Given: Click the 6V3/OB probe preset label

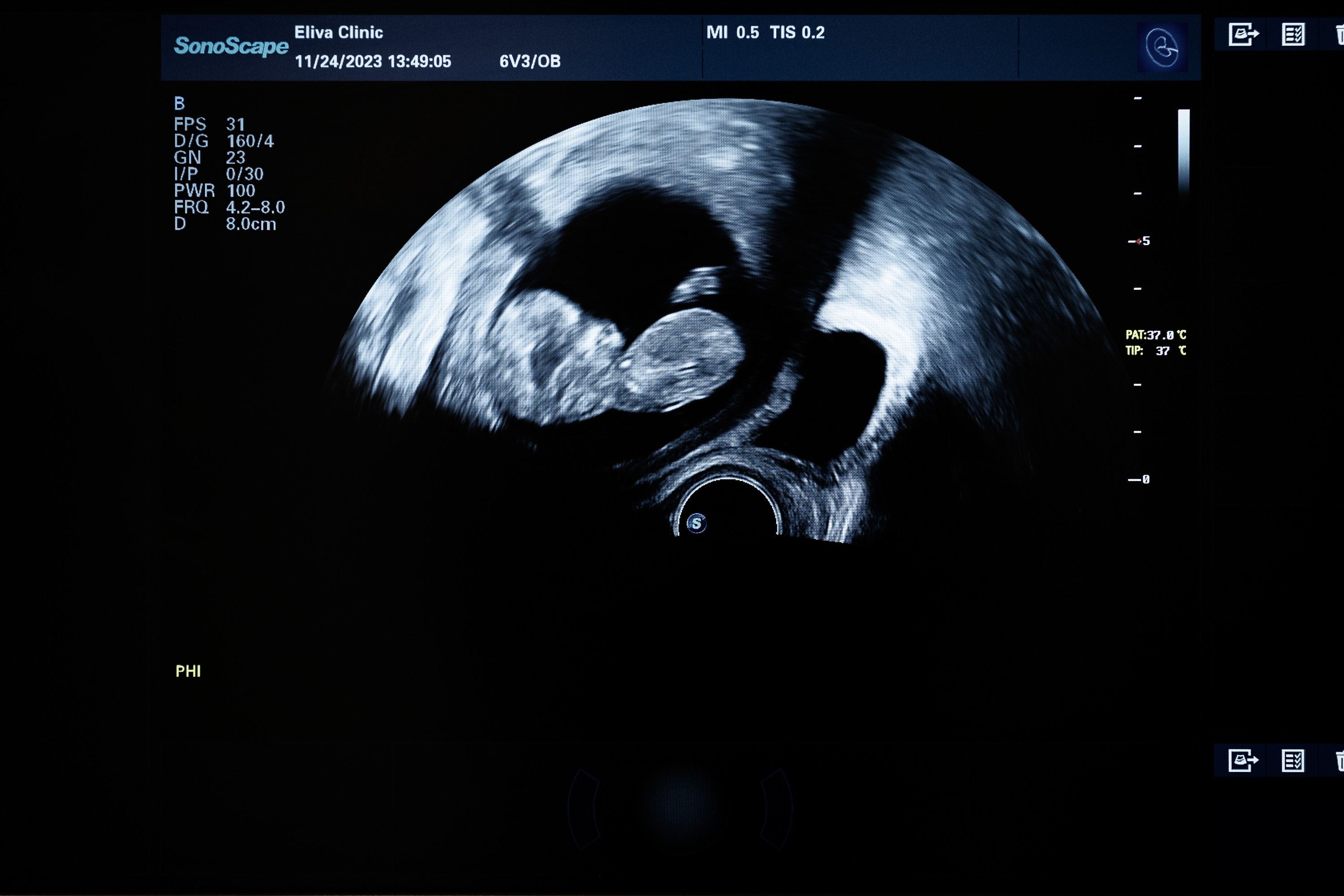Looking at the screenshot, I should tap(530, 61).
